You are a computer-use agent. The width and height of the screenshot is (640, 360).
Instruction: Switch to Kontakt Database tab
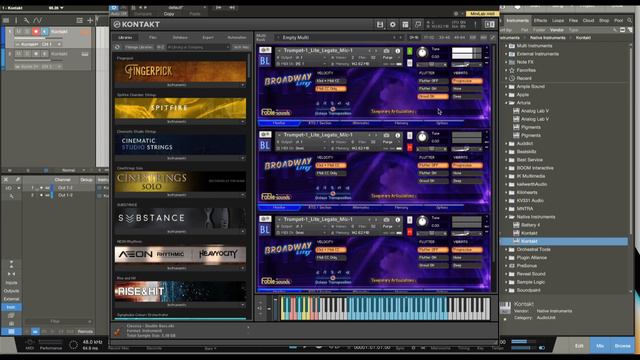180,37
